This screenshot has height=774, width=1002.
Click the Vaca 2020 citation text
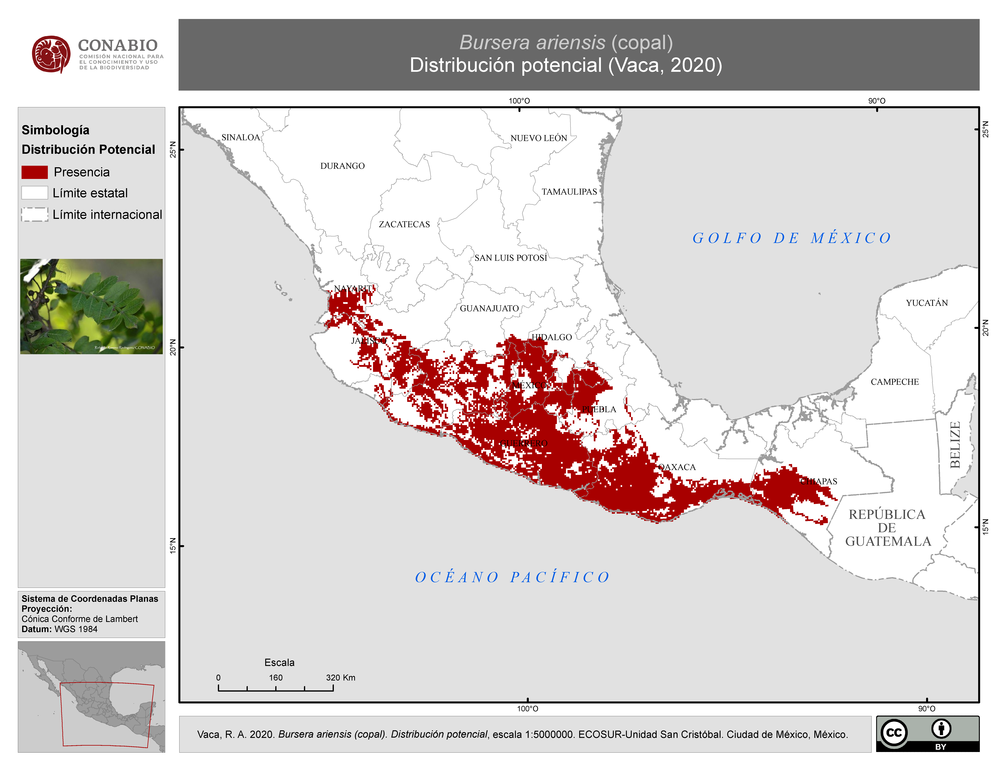[x=522, y=734]
